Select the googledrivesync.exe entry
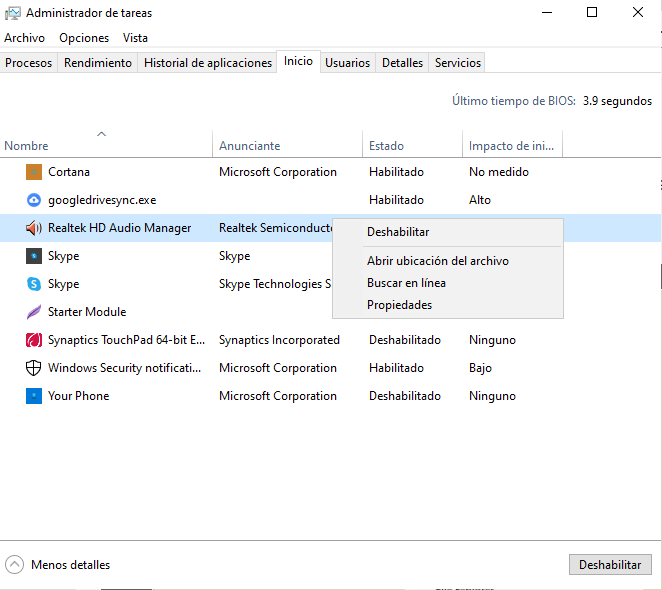 click(102, 200)
